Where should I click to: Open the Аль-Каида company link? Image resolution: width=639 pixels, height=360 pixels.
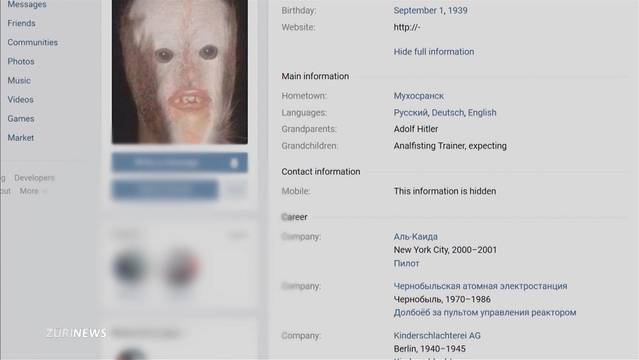pos(416,236)
